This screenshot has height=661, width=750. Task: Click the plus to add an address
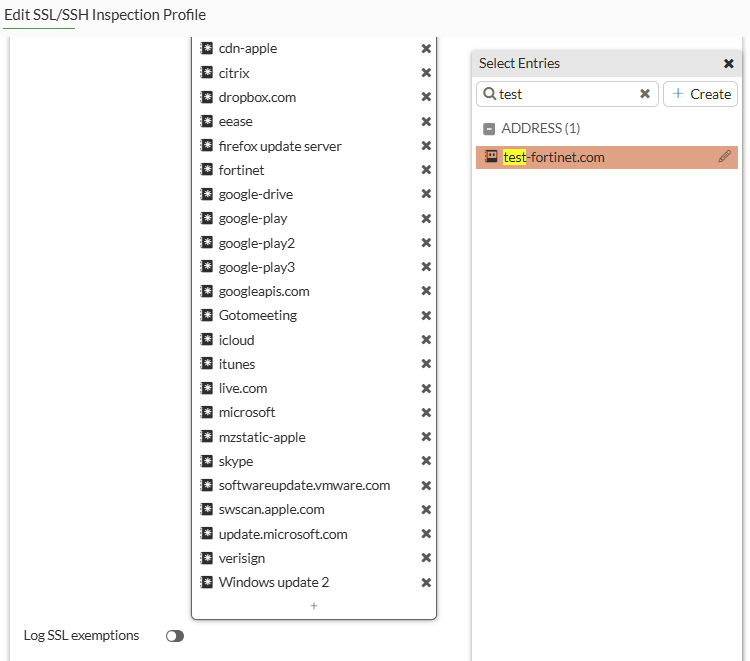pos(313,606)
